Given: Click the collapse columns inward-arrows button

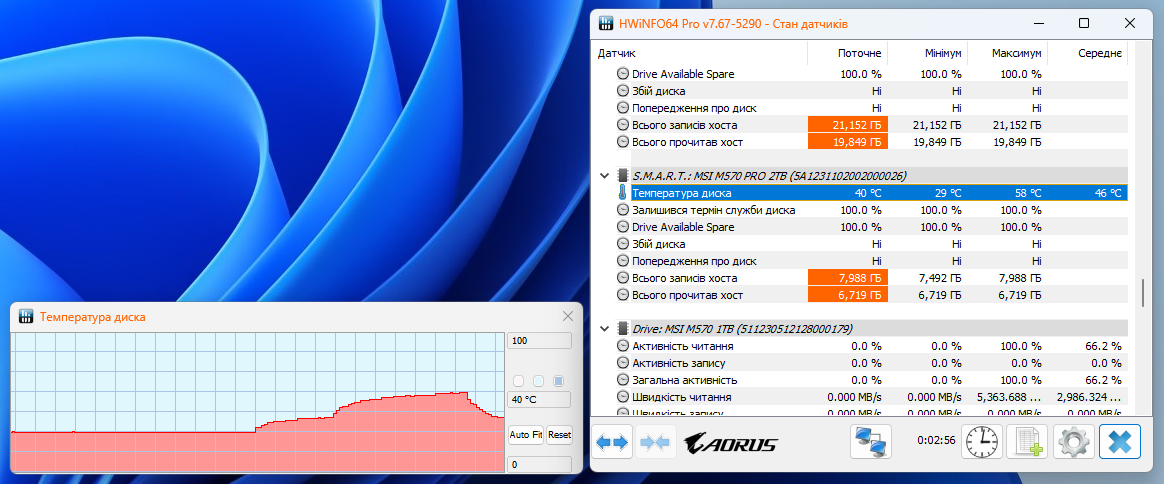Looking at the screenshot, I should pos(655,442).
